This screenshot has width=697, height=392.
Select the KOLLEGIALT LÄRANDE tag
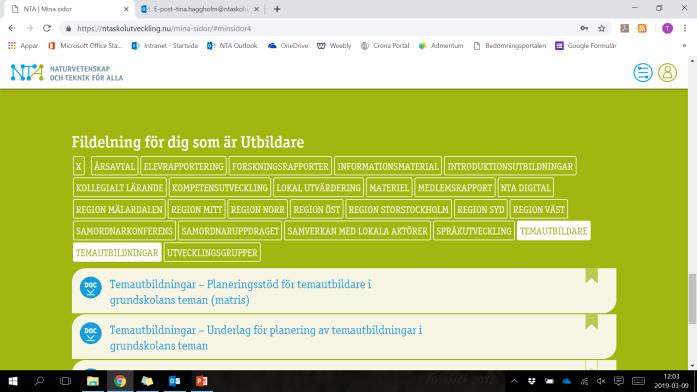[x=120, y=188]
